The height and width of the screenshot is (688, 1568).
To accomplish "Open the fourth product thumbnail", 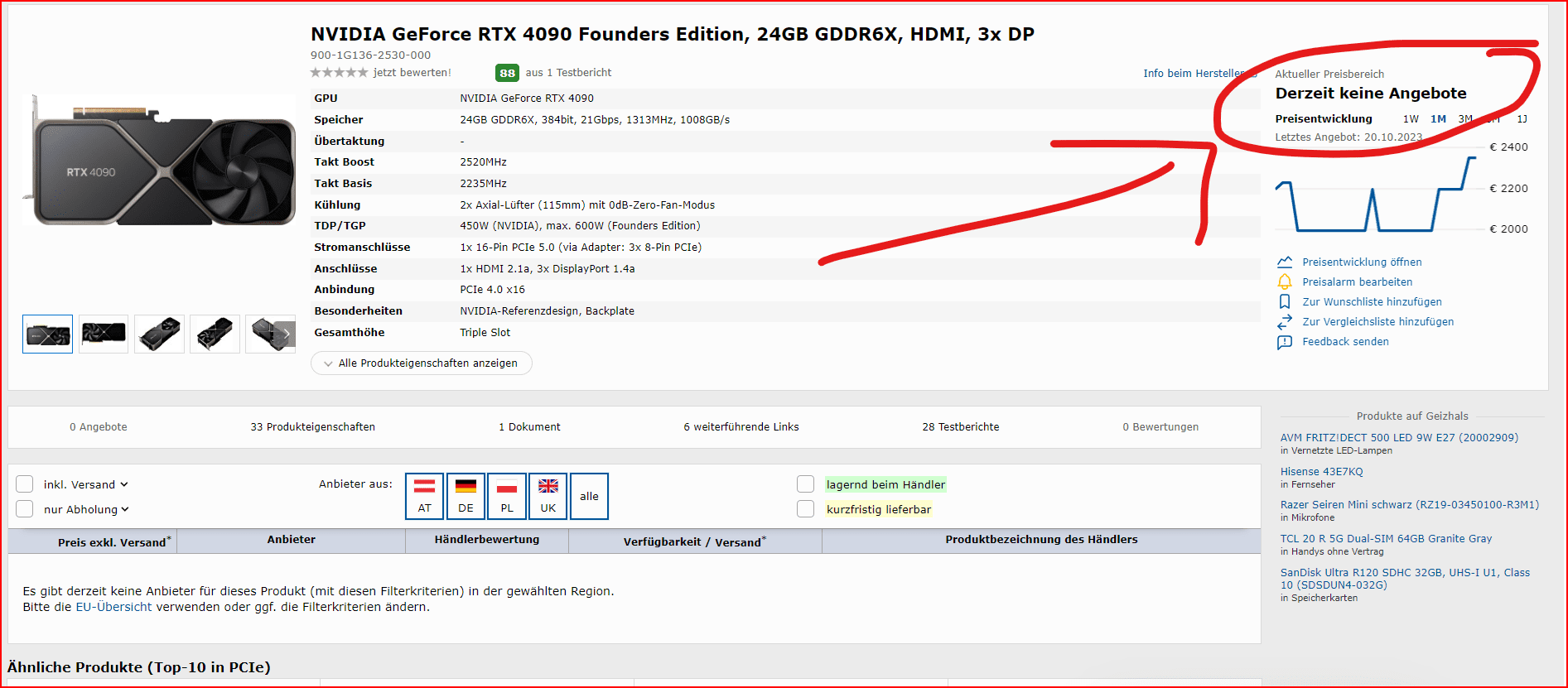I will (215, 334).
